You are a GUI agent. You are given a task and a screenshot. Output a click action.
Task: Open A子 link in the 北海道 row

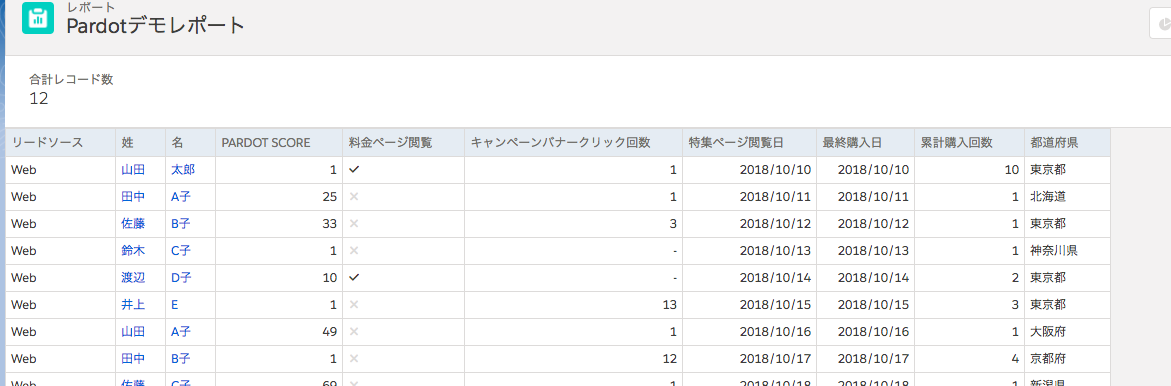click(x=181, y=196)
